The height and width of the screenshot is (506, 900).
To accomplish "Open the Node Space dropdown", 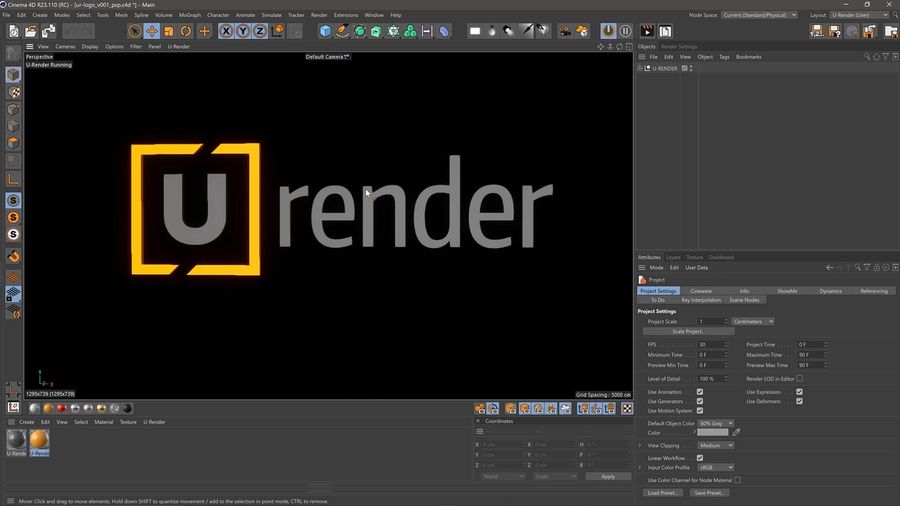I will tap(759, 15).
